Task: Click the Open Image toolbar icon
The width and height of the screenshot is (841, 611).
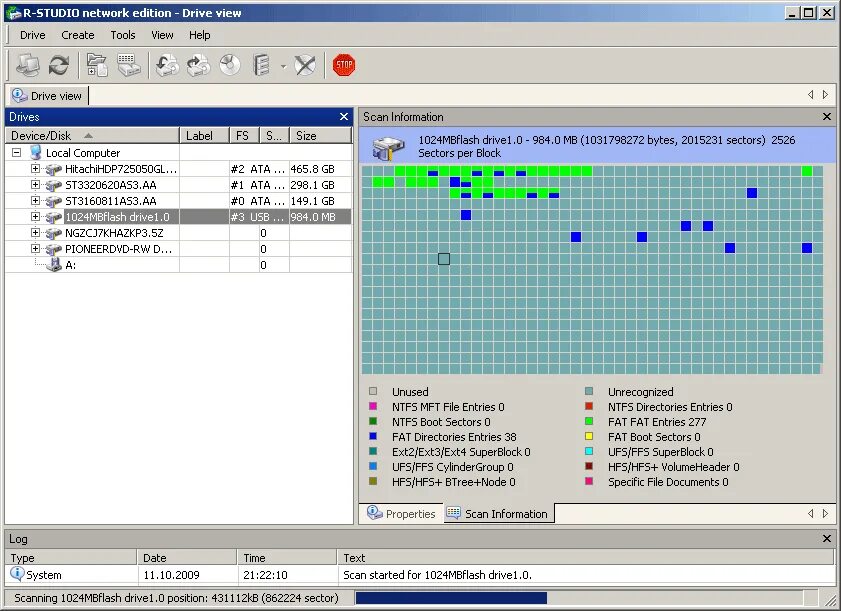Action: [167, 65]
